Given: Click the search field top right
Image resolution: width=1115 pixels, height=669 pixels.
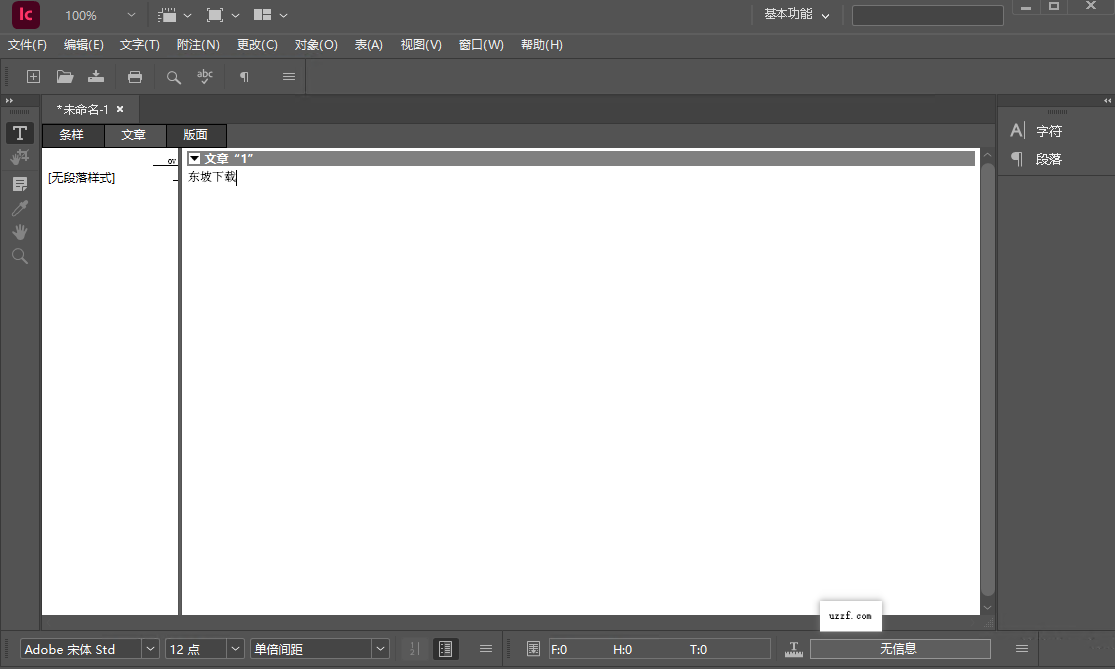Looking at the screenshot, I should point(927,15).
